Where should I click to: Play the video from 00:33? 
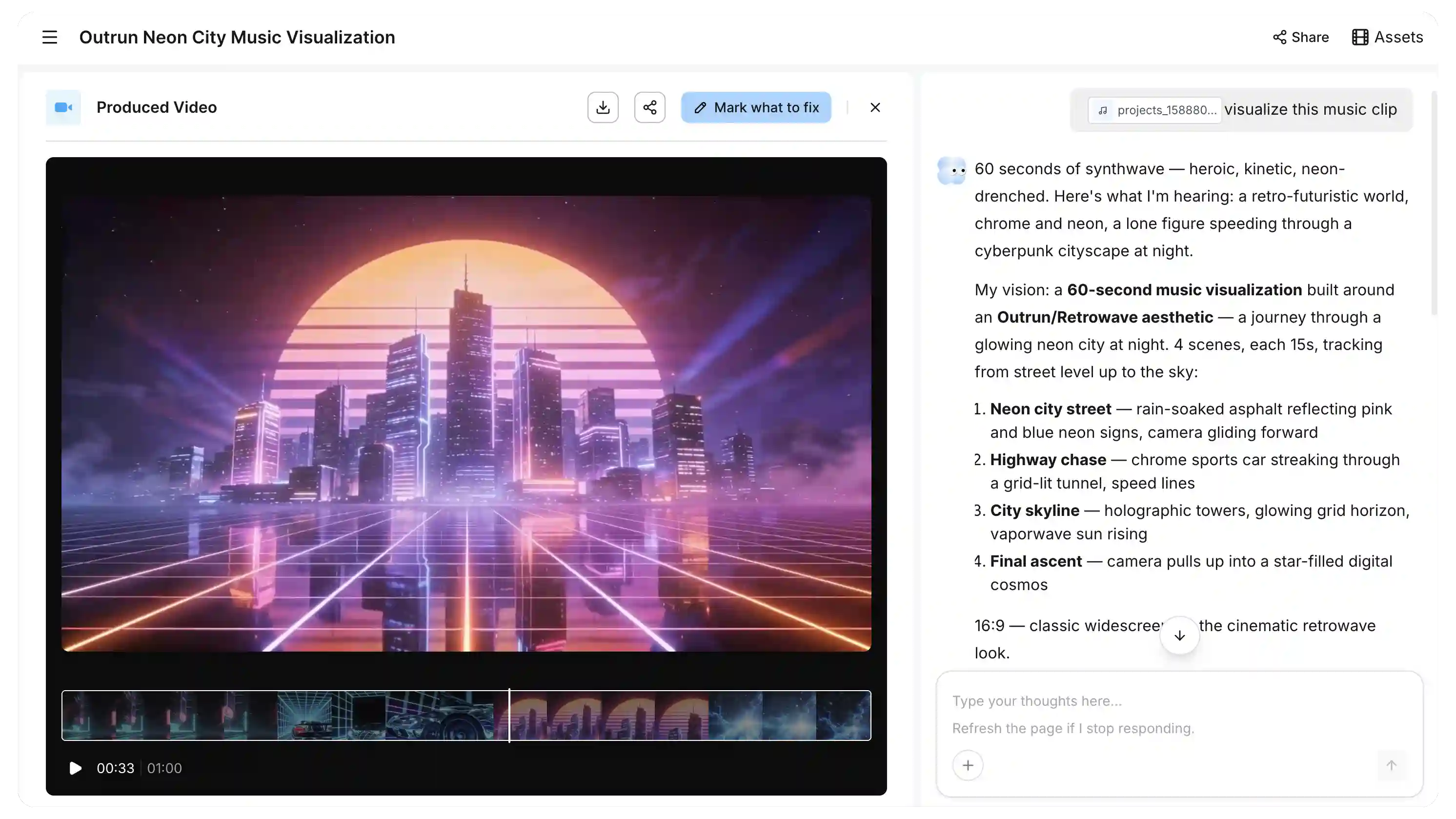point(75,768)
